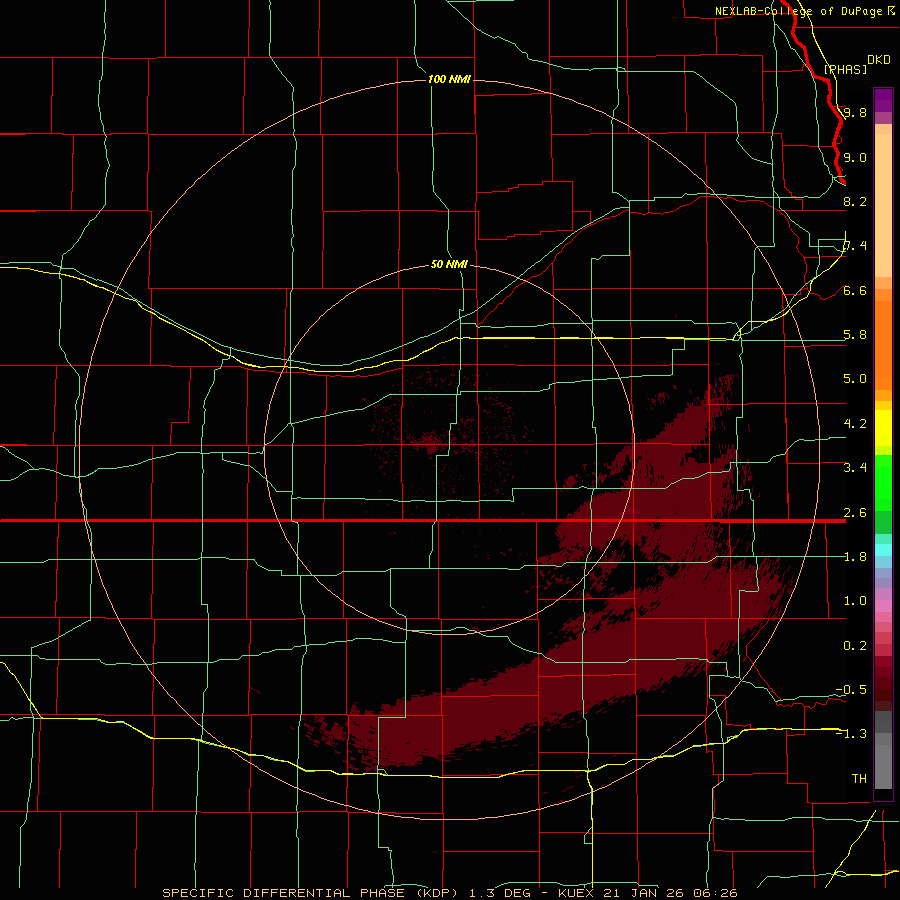
Task: Click the cyan color bar segment
Action: coord(883,550)
